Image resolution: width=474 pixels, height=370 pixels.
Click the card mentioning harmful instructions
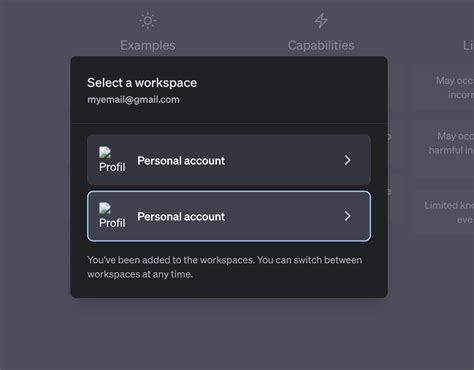445,149
